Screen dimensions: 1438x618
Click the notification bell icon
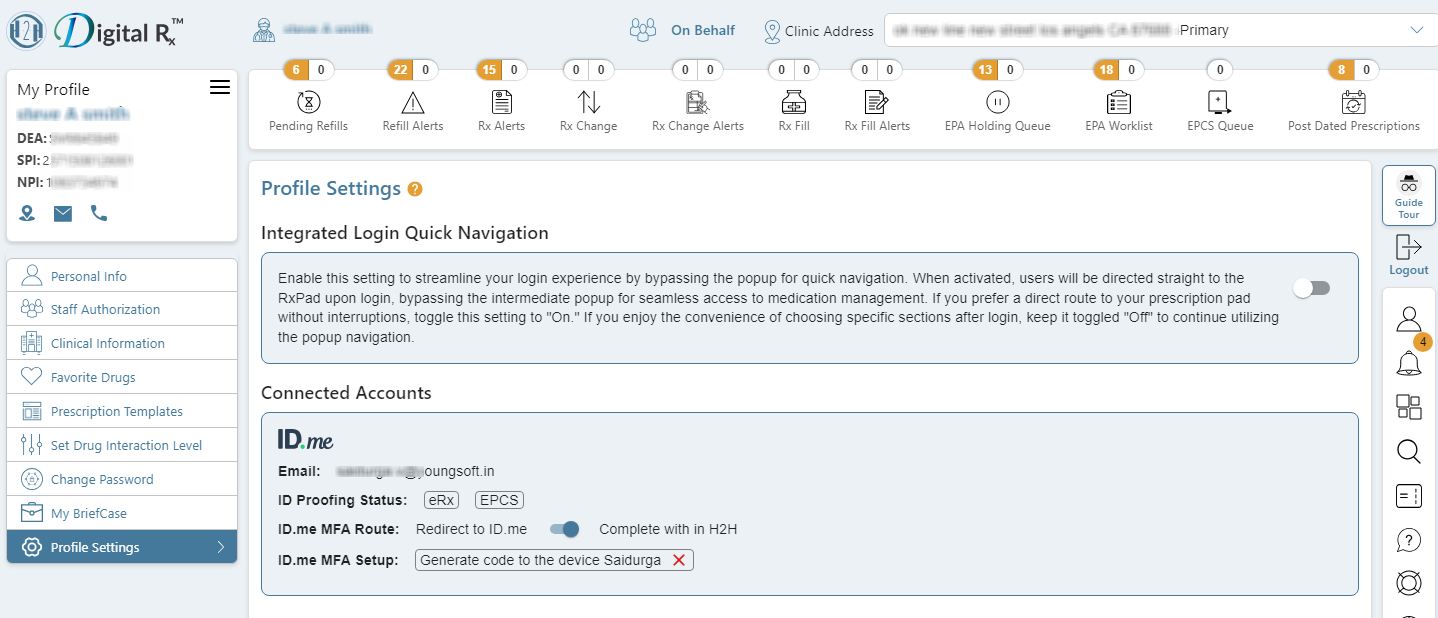point(1408,362)
